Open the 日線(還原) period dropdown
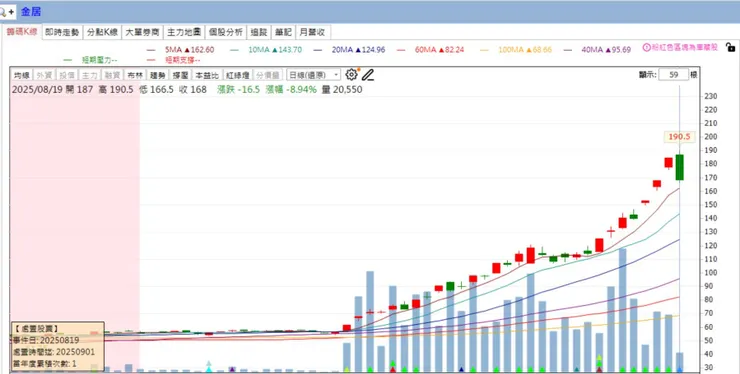This screenshot has height=374, width=740. (313, 75)
